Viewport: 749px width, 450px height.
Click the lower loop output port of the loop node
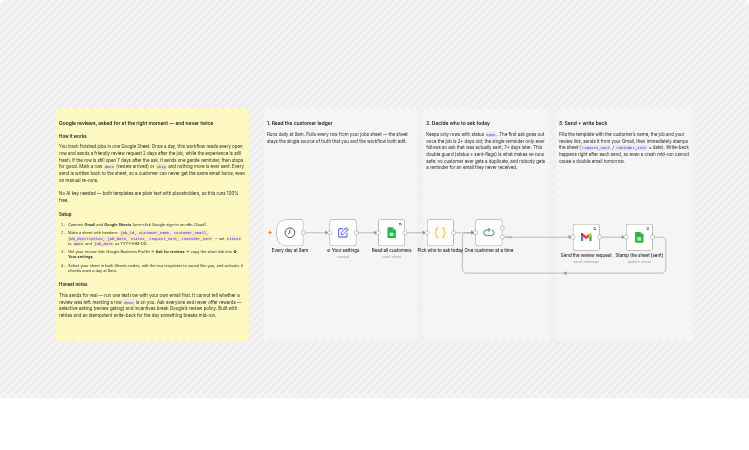click(x=503, y=237)
